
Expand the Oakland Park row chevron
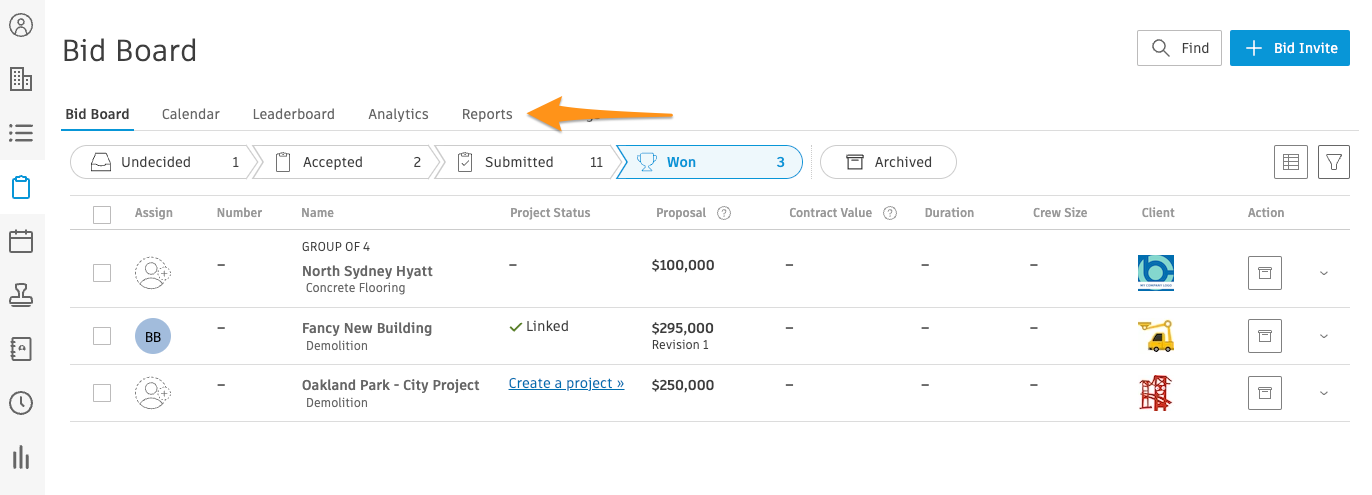pos(1324,393)
